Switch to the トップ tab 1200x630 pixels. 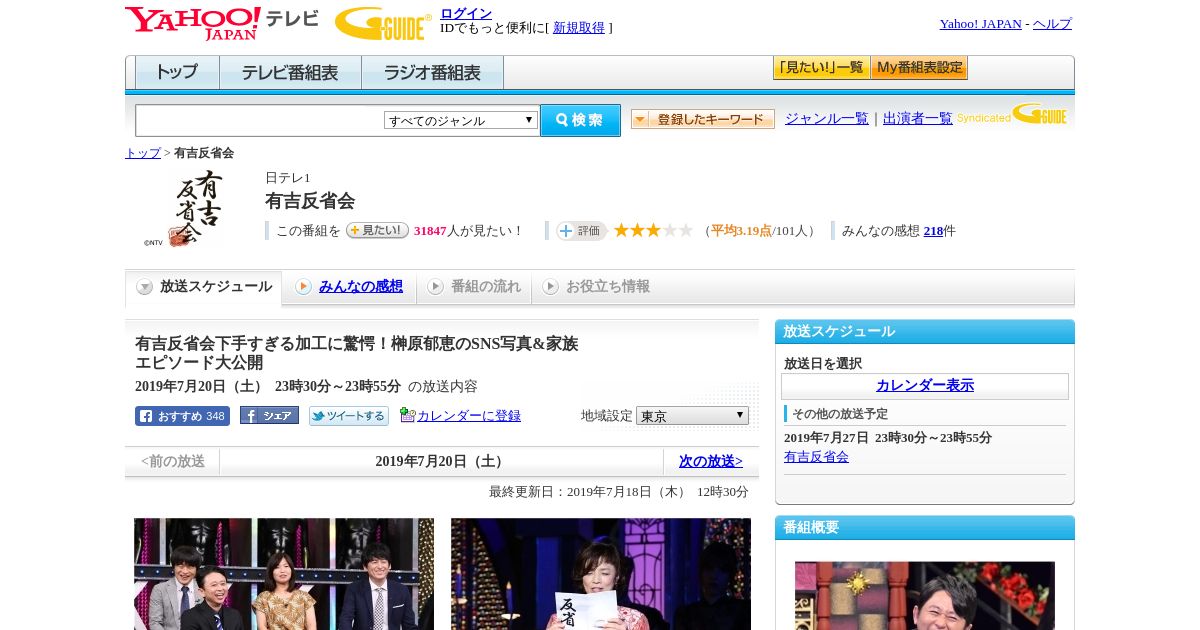(177, 73)
